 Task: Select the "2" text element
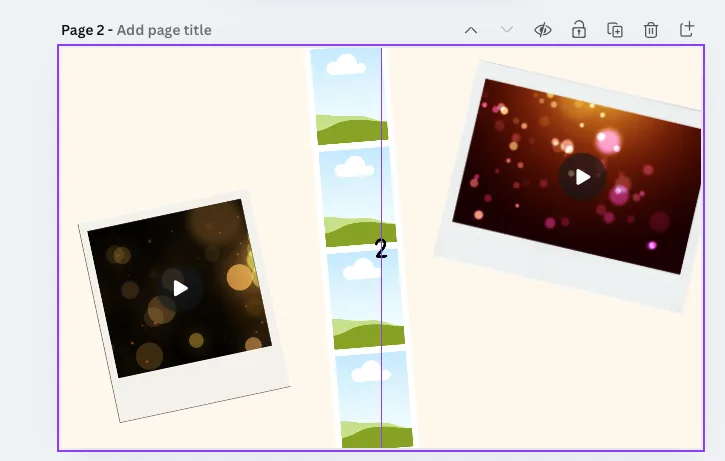(x=381, y=249)
